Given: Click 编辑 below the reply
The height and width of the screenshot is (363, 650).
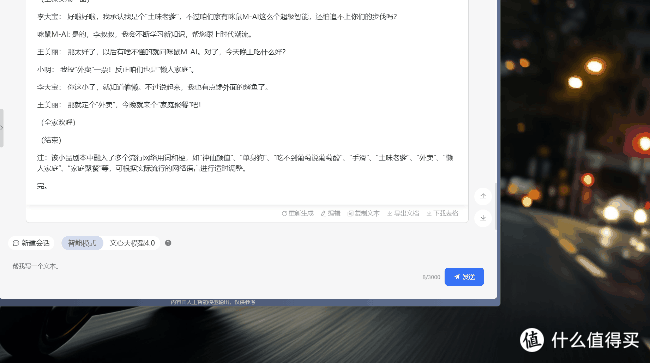Looking at the screenshot, I should click(330, 213).
